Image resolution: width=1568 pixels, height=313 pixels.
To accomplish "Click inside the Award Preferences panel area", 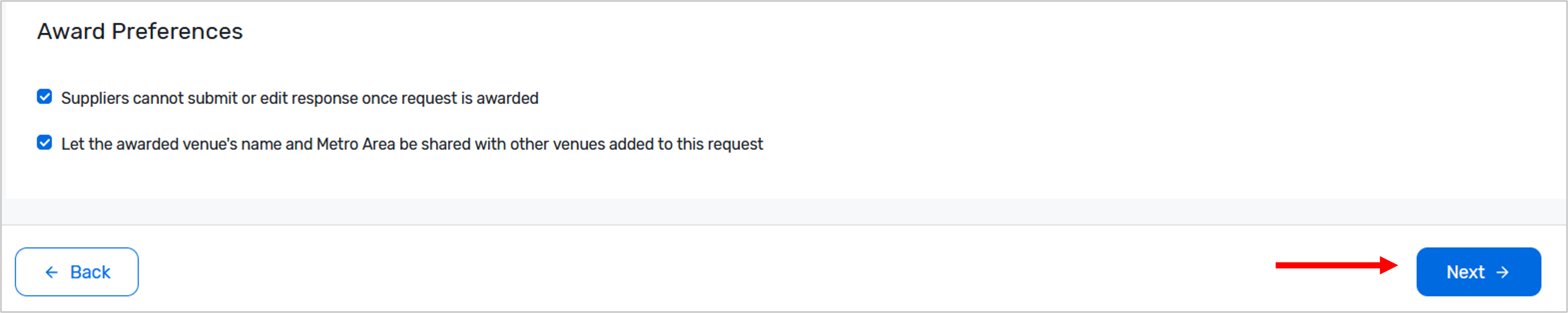I will (x=779, y=182).
